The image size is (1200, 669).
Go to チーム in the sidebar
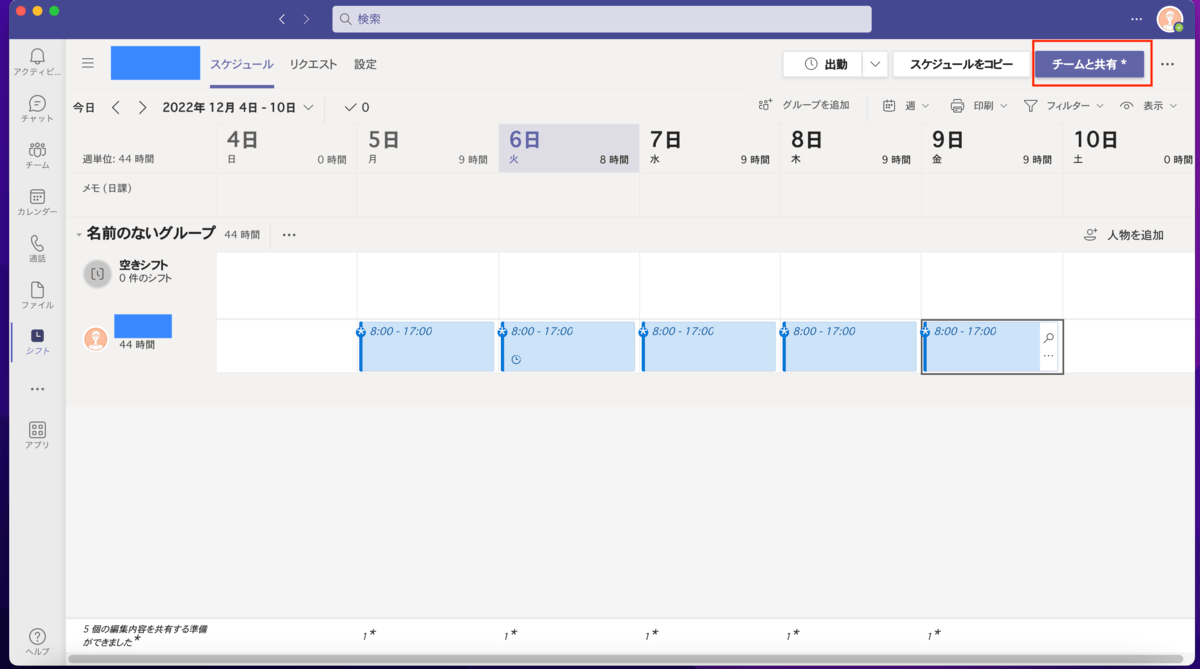tap(37, 155)
